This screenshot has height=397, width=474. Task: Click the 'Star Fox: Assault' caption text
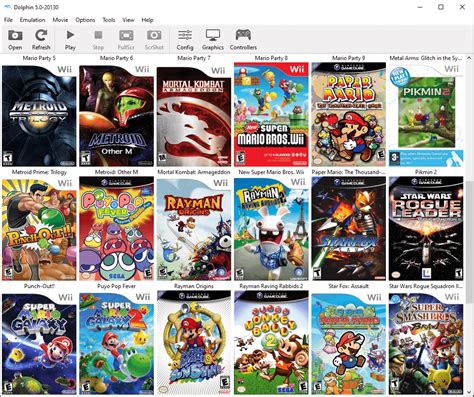[349, 286]
